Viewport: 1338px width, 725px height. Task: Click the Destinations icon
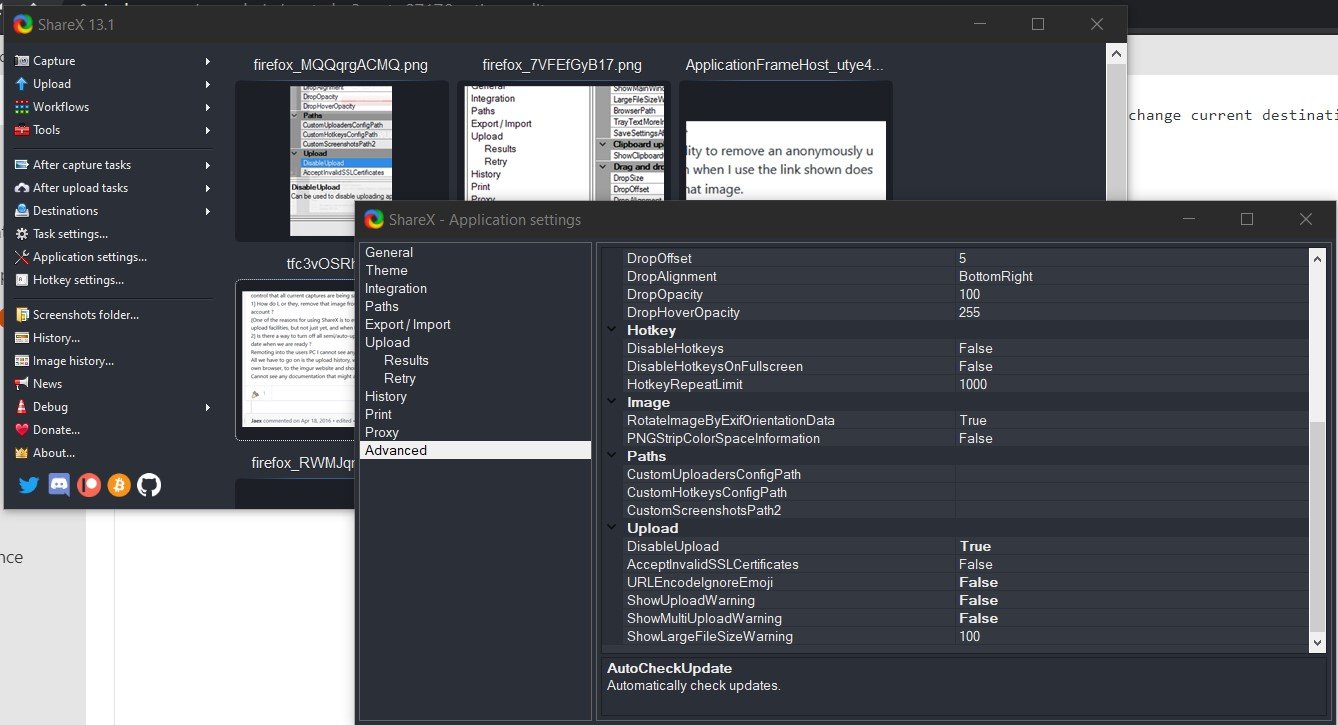coord(22,211)
